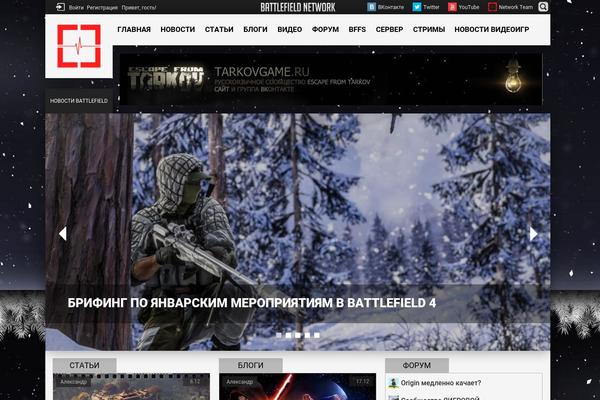Show previous slide with left arrow
Image resolution: width=600 pixels, height=400 pixels.
63,233
